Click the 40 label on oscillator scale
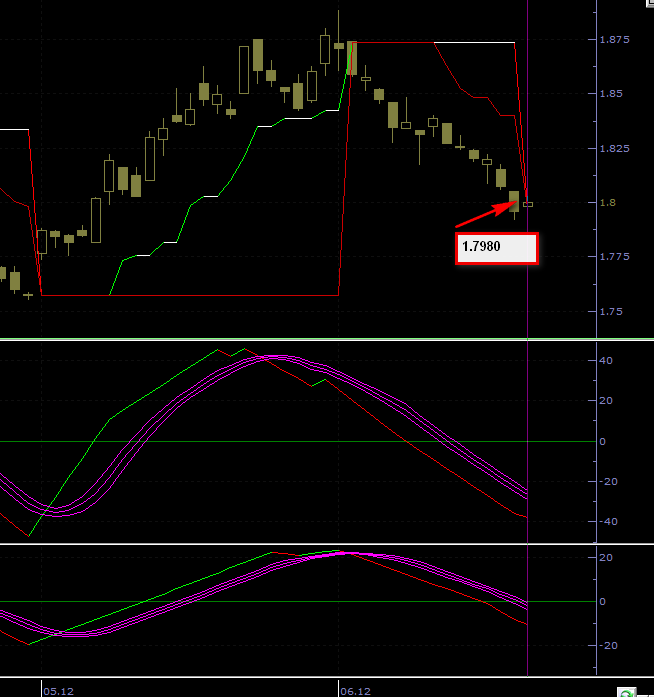The image size is (654, 697). point(606,361)
